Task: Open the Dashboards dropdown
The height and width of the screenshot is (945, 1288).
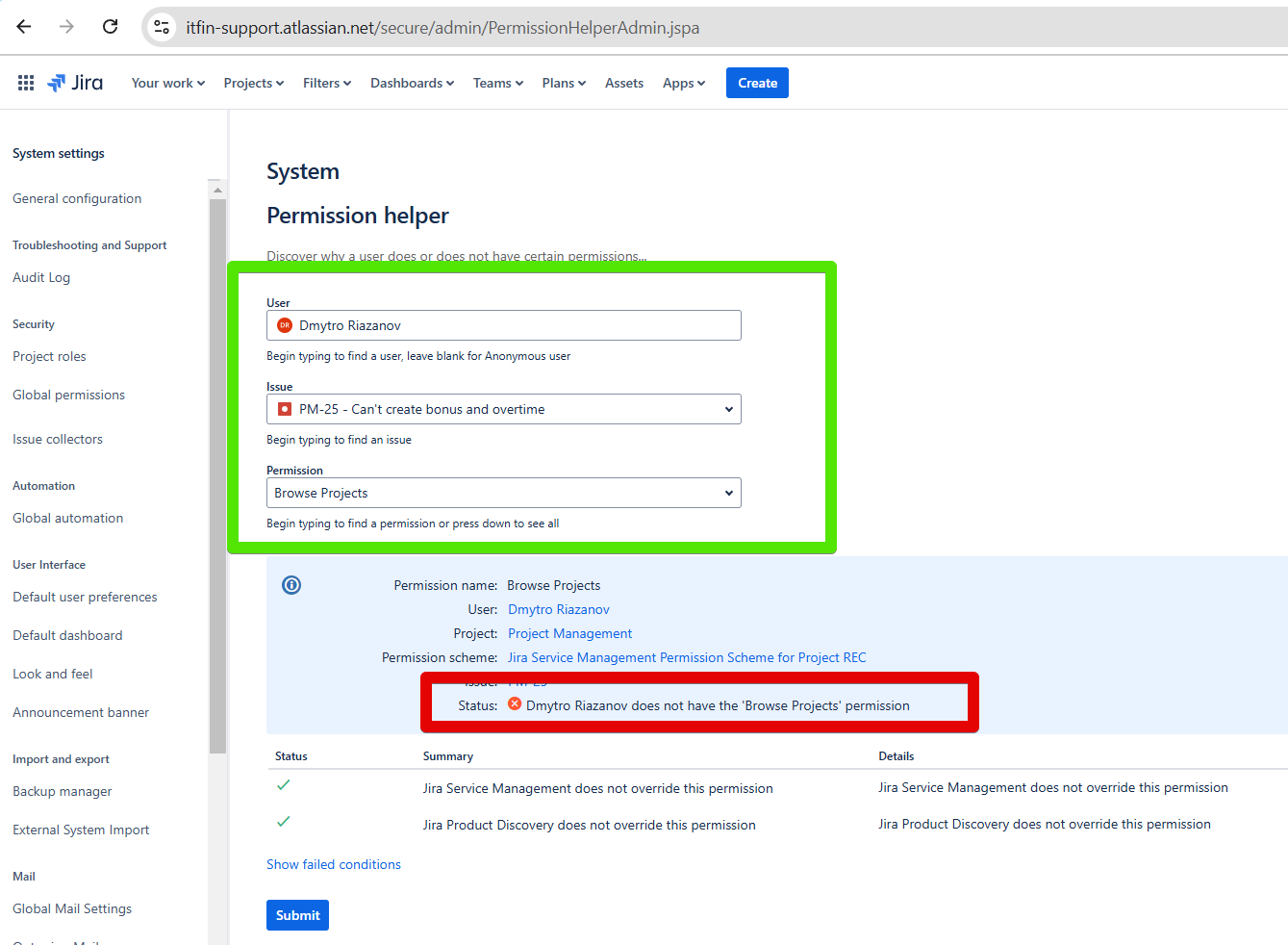Action: pyautogui.click(x=412, y=83)
